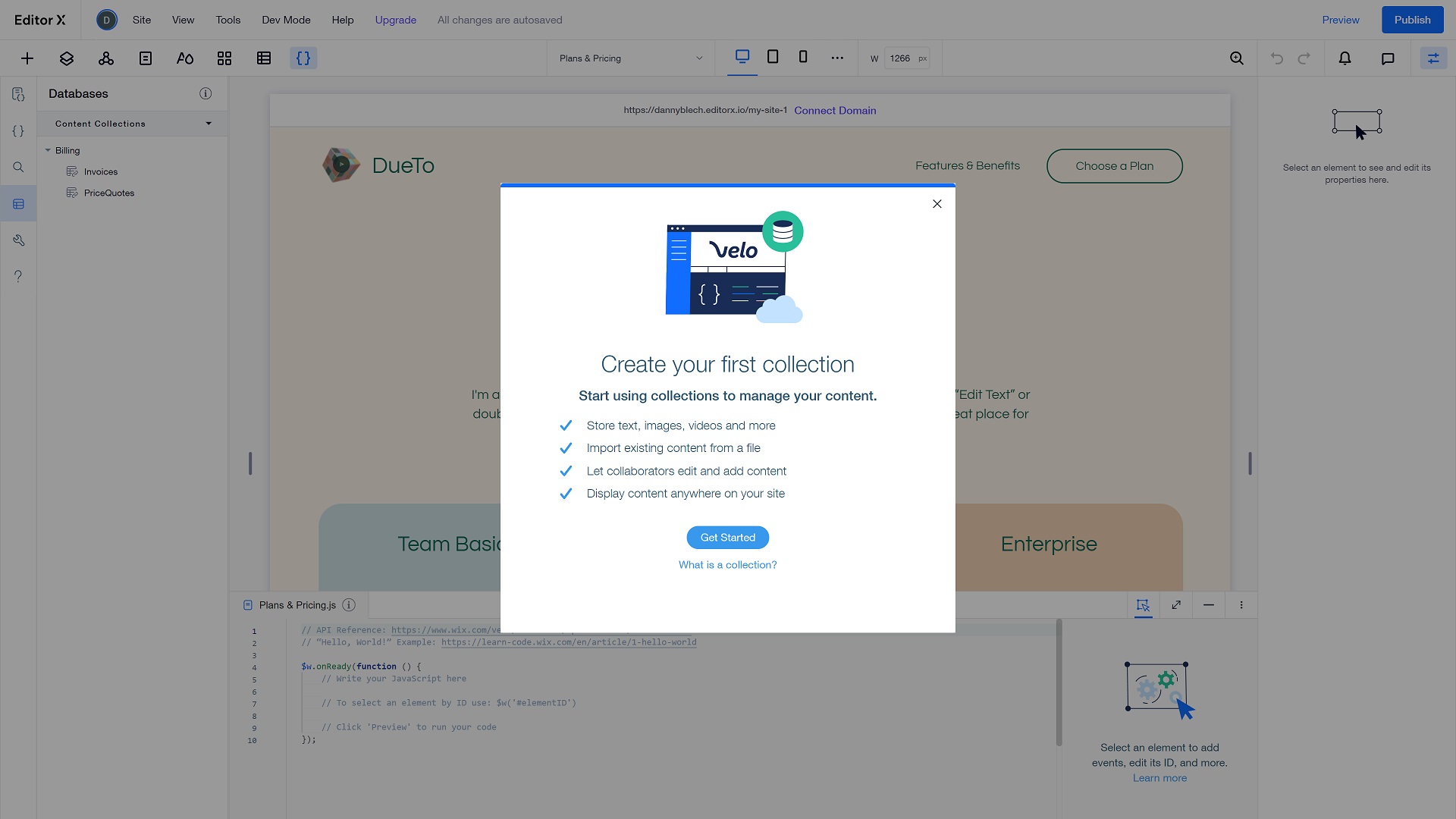This screenshot has height=819, width=1456.
Task: Open Help question mark in sidebar
Action: 18,277
